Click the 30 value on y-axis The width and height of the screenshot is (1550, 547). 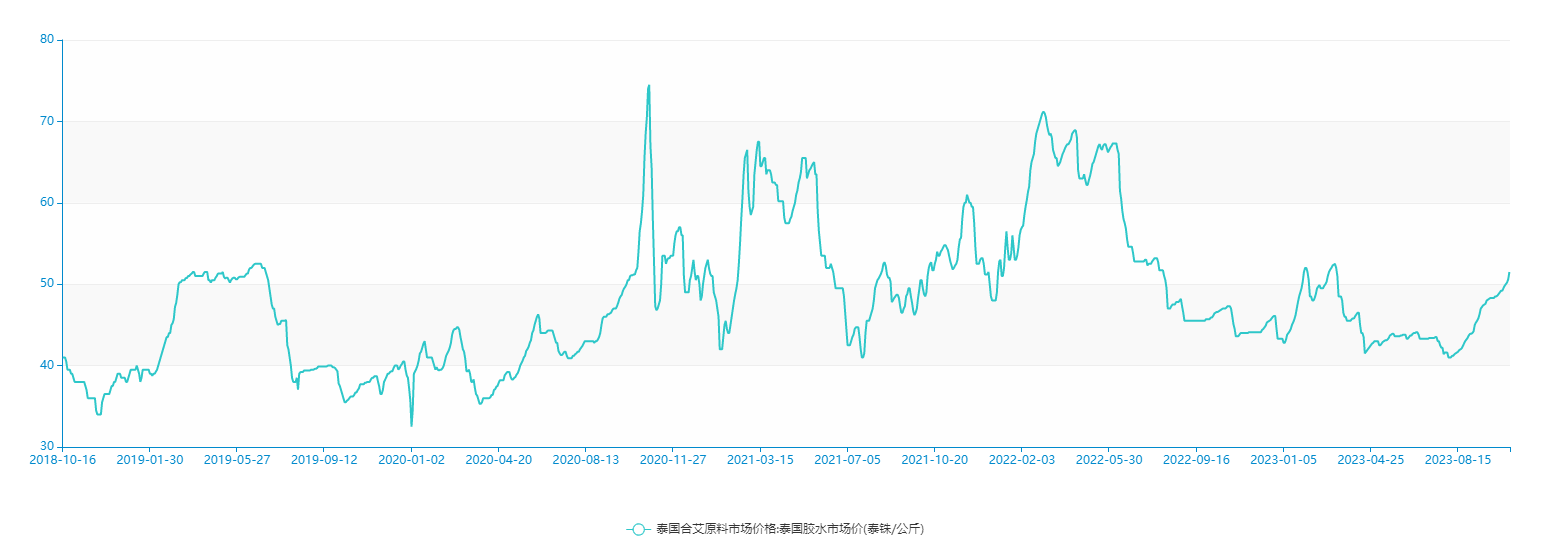tap(46, 446)
